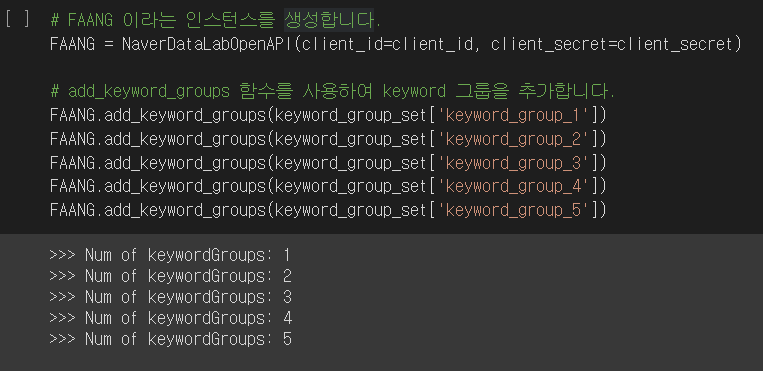Place cursor on 'keyword_group_3' code line
This screenshot has width=763, height=371.
[328, 163]
